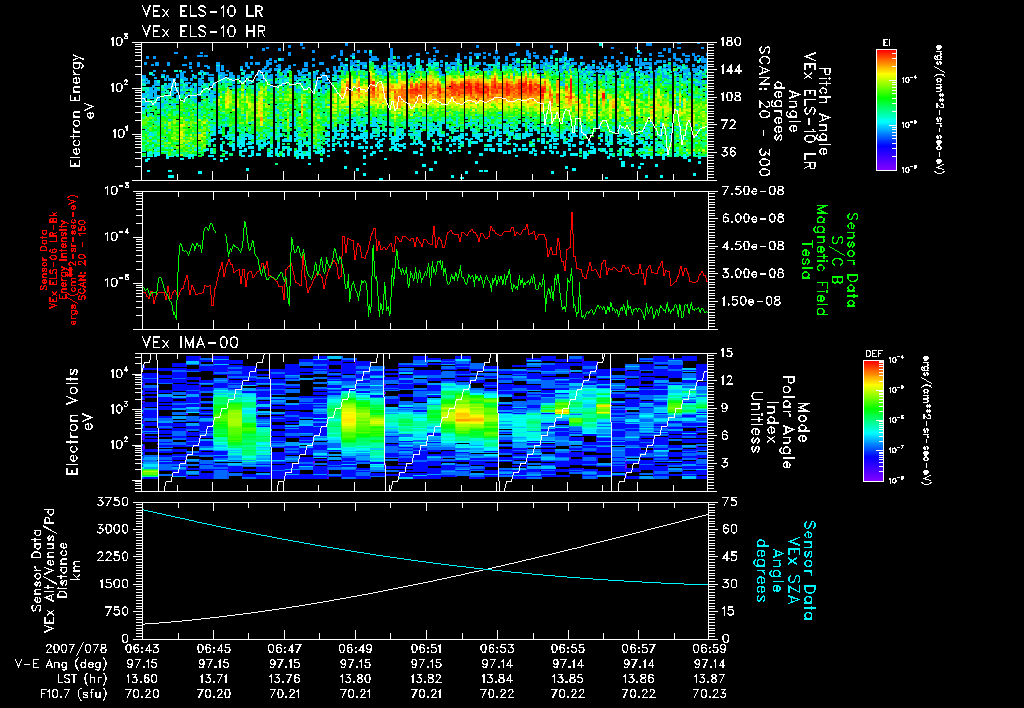This screenshot has width=1024, height=708.
Task: Click the "2007/078" date label
Action: 74,649
